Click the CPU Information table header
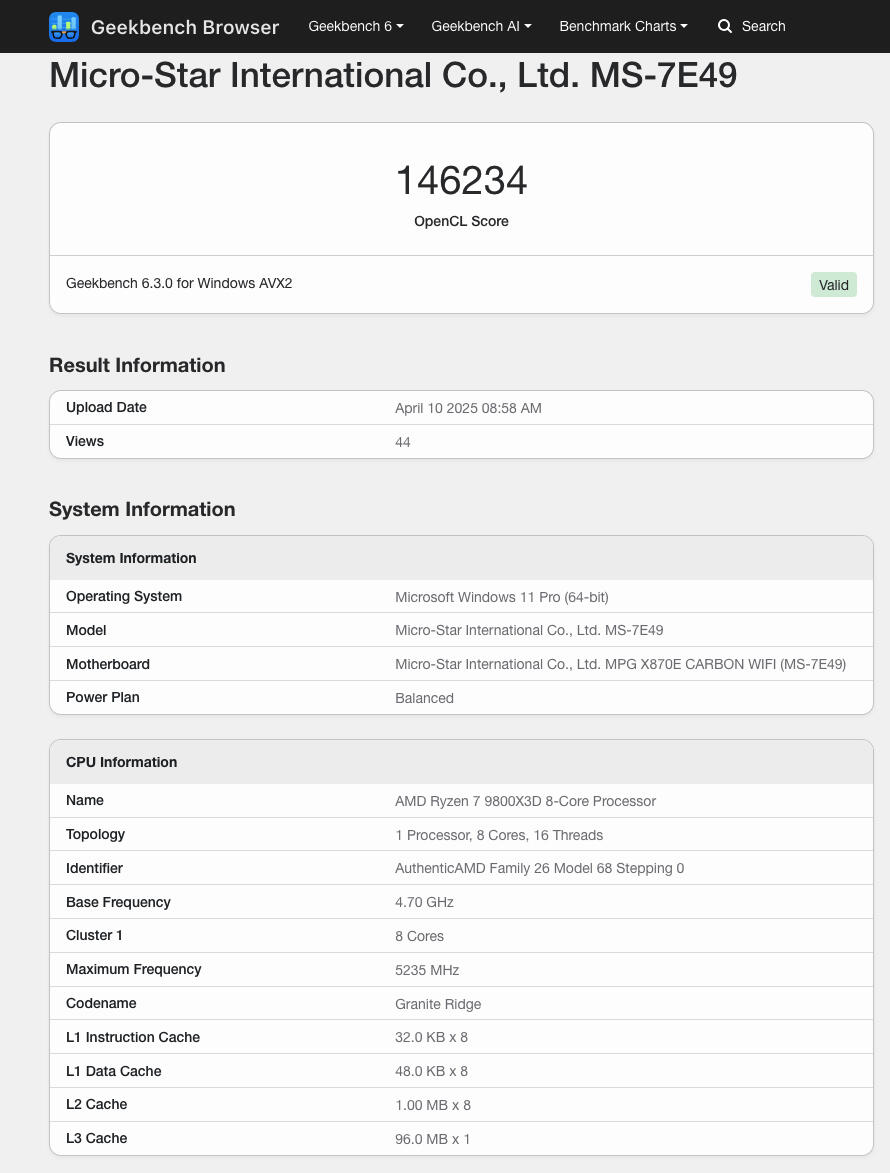This screenshot has width=890, height=1173. 461,762
